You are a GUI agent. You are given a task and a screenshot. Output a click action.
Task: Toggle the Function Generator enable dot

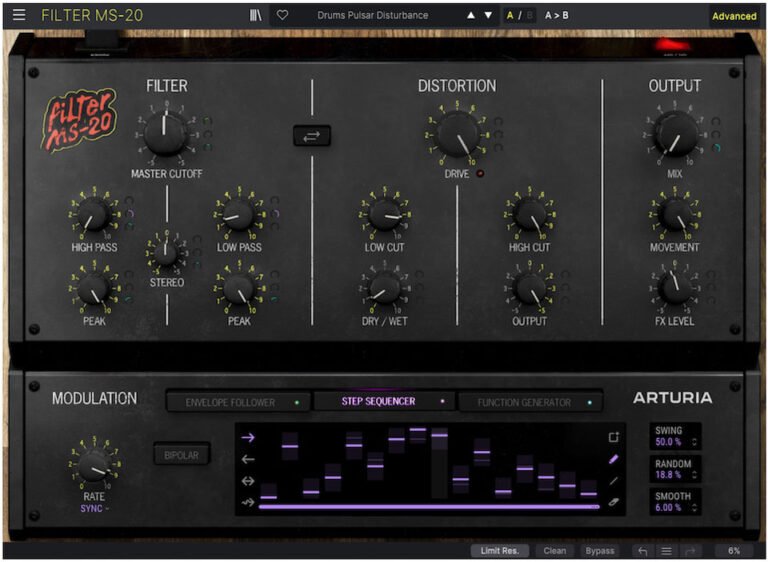coord(590,403)
